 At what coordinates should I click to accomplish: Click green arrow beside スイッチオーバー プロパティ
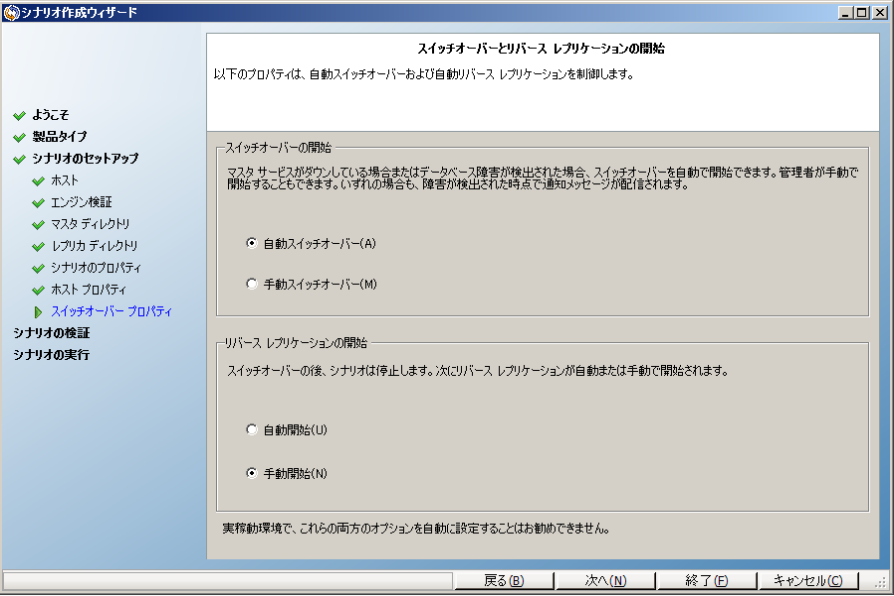pos(38,312)
